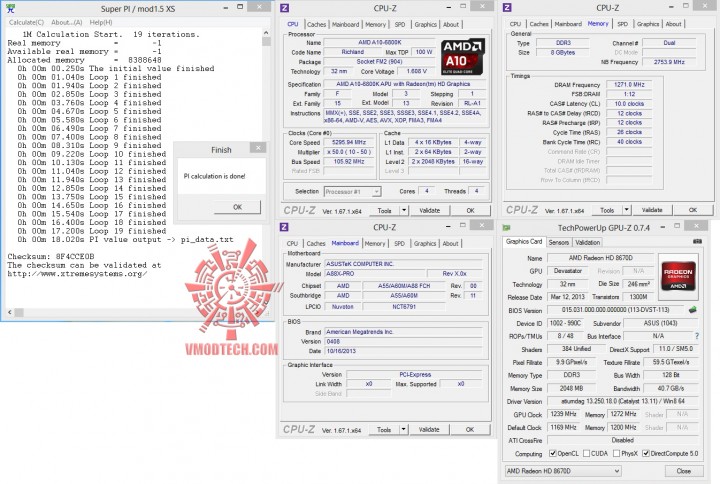
Task: Open the AMD Radeon HD 8670D card dropdown
Action: click(563, 471)
